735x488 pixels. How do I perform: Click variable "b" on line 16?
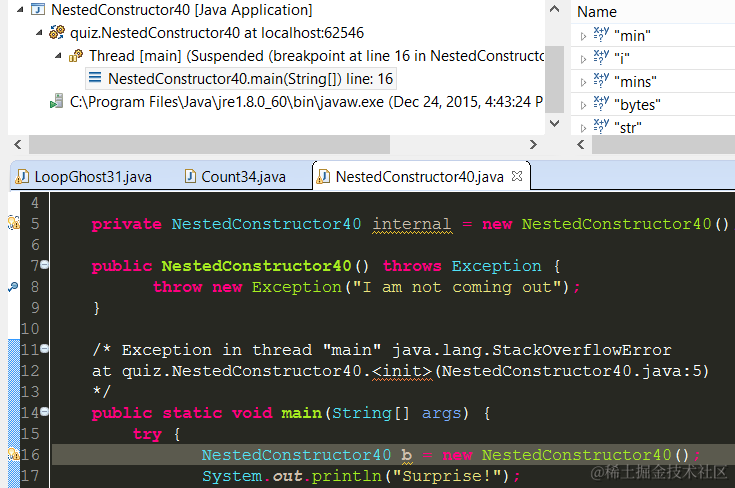pyautogui.click(x=406, y=455)
